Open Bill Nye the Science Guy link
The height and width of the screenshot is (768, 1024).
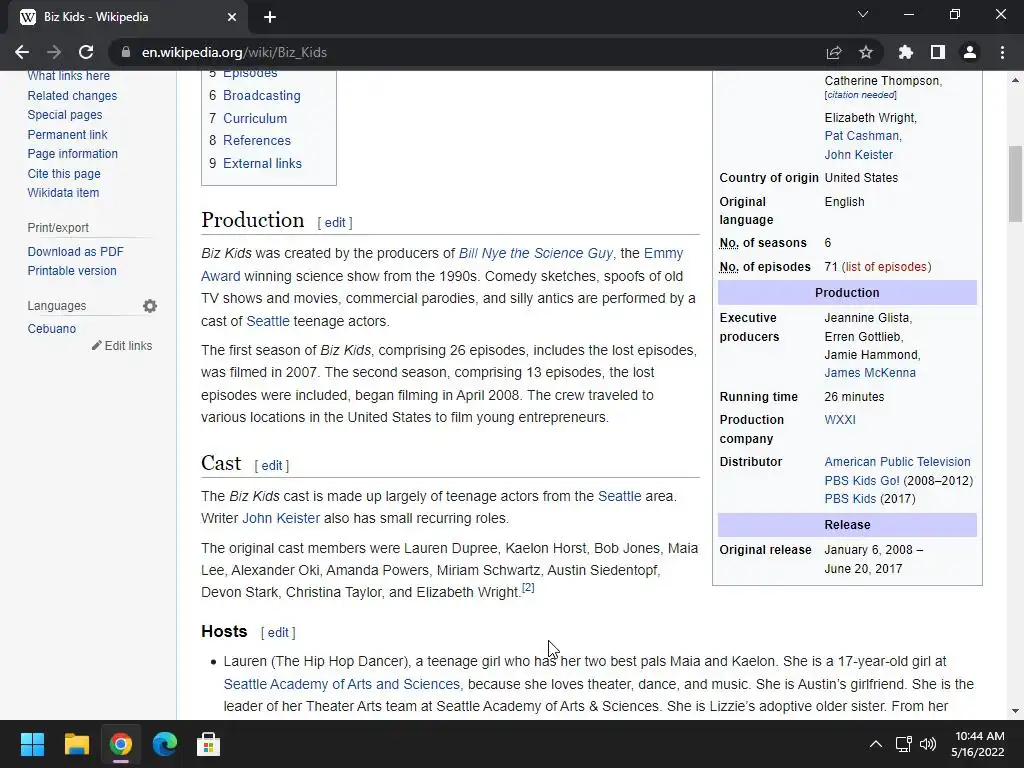[x=536, y=253]
